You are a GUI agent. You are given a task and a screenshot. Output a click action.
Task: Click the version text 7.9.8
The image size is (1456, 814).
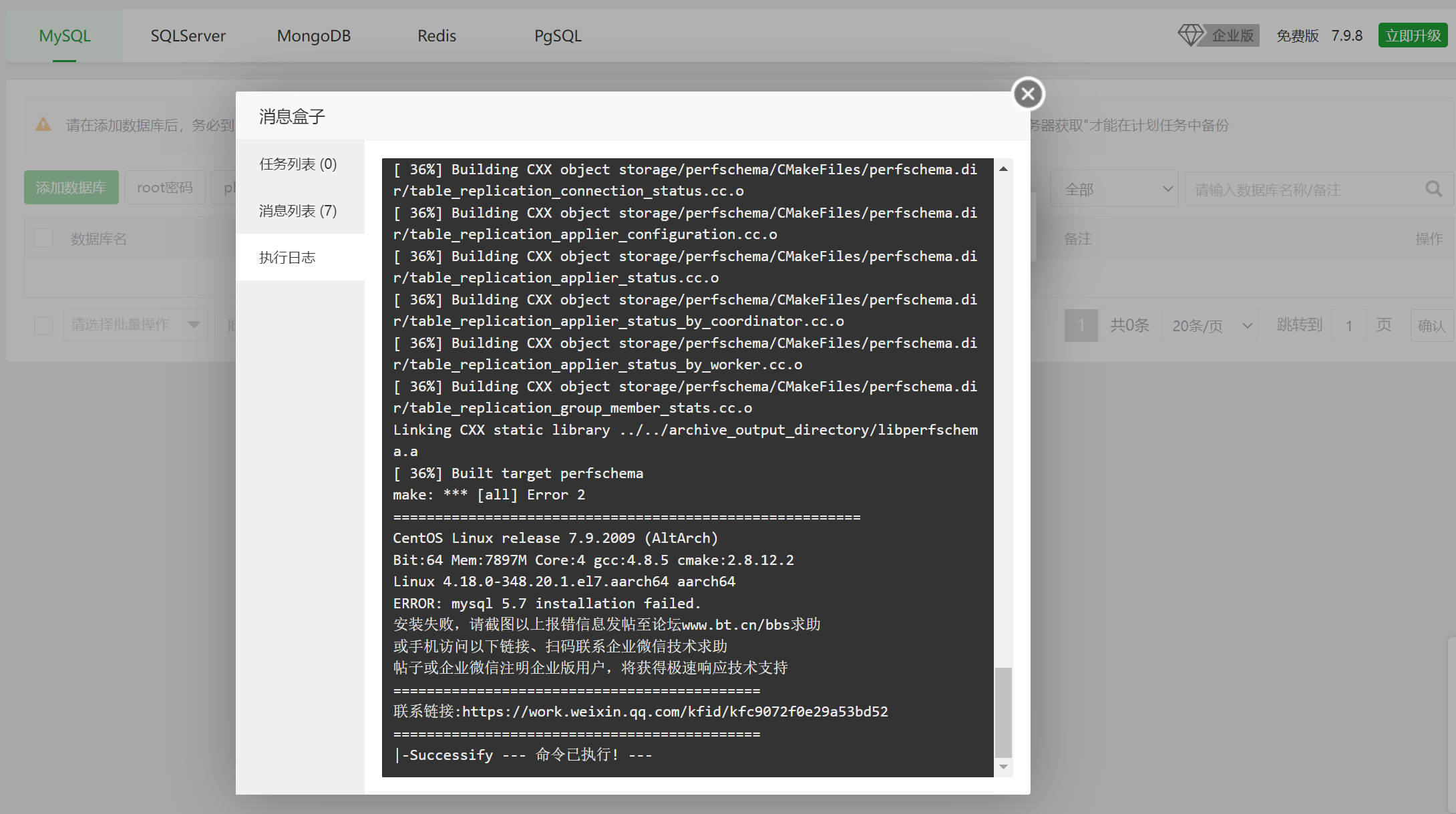pos(1346,35)
